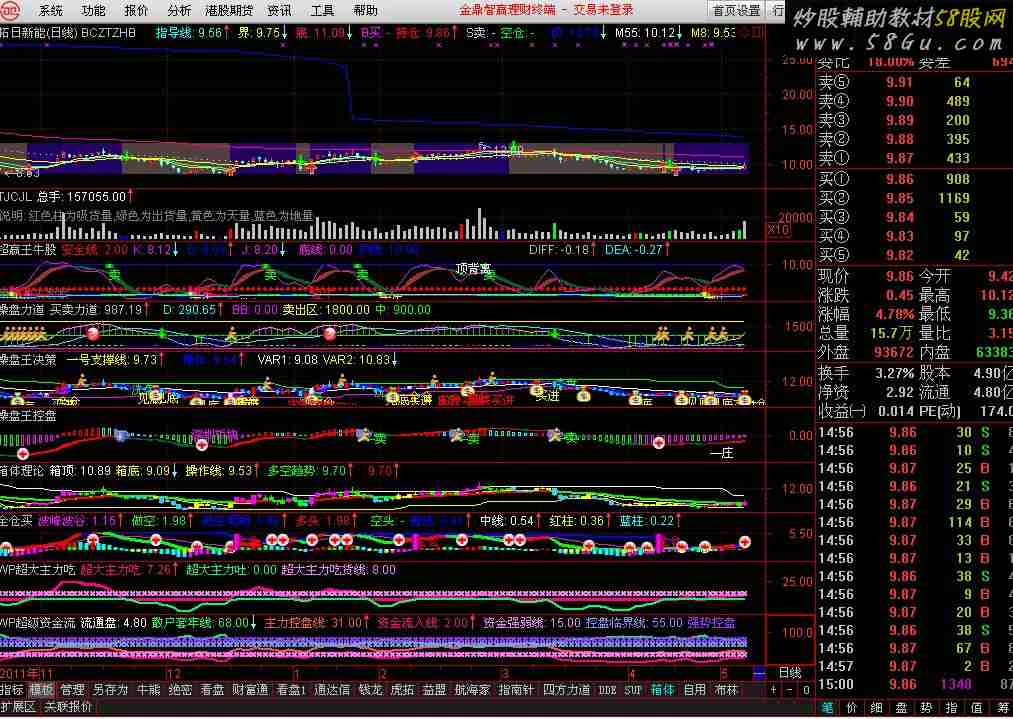The image size is (1013, 719).
Task: Click the 日线 period label
Action: click(x=789, y=672)
